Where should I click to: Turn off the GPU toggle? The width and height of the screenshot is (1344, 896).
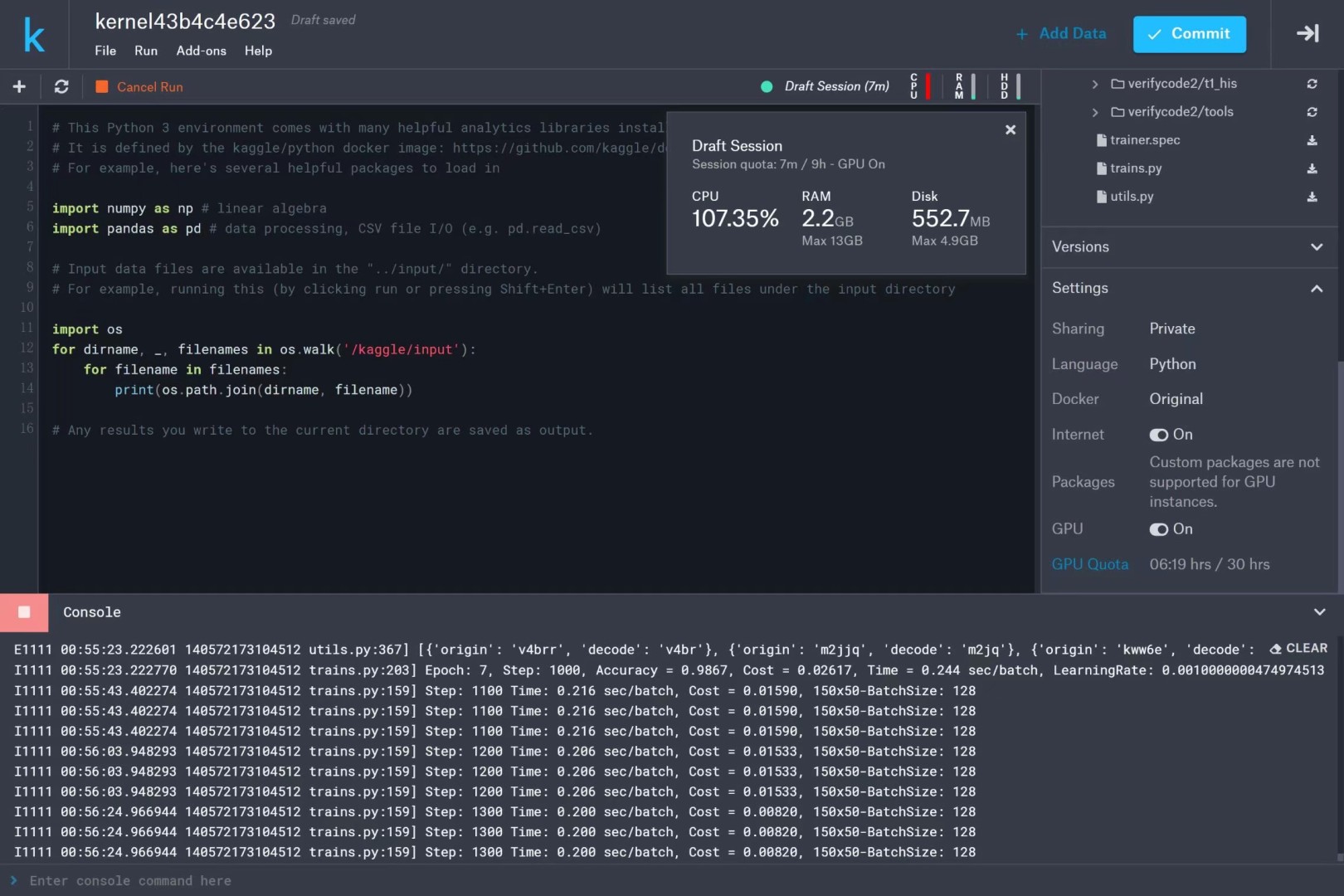tap(1159, 528)
